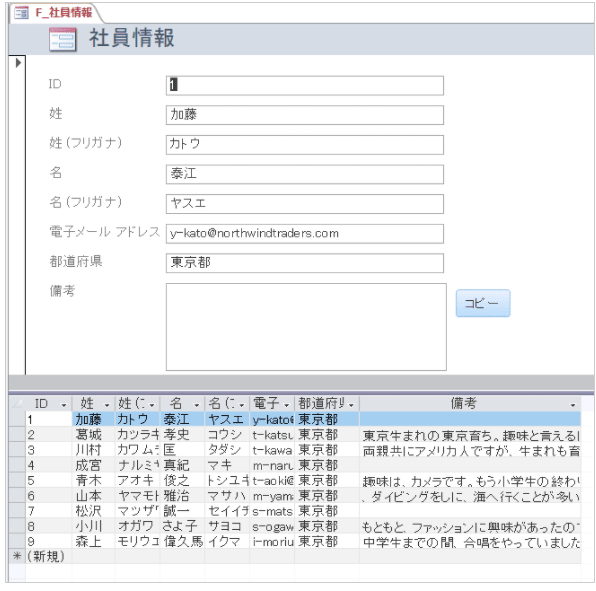The width and height of the screenshot is (596, 591).
Task: Click the form icon in F_社員情報 tab
Action: (x=21, y=13)
